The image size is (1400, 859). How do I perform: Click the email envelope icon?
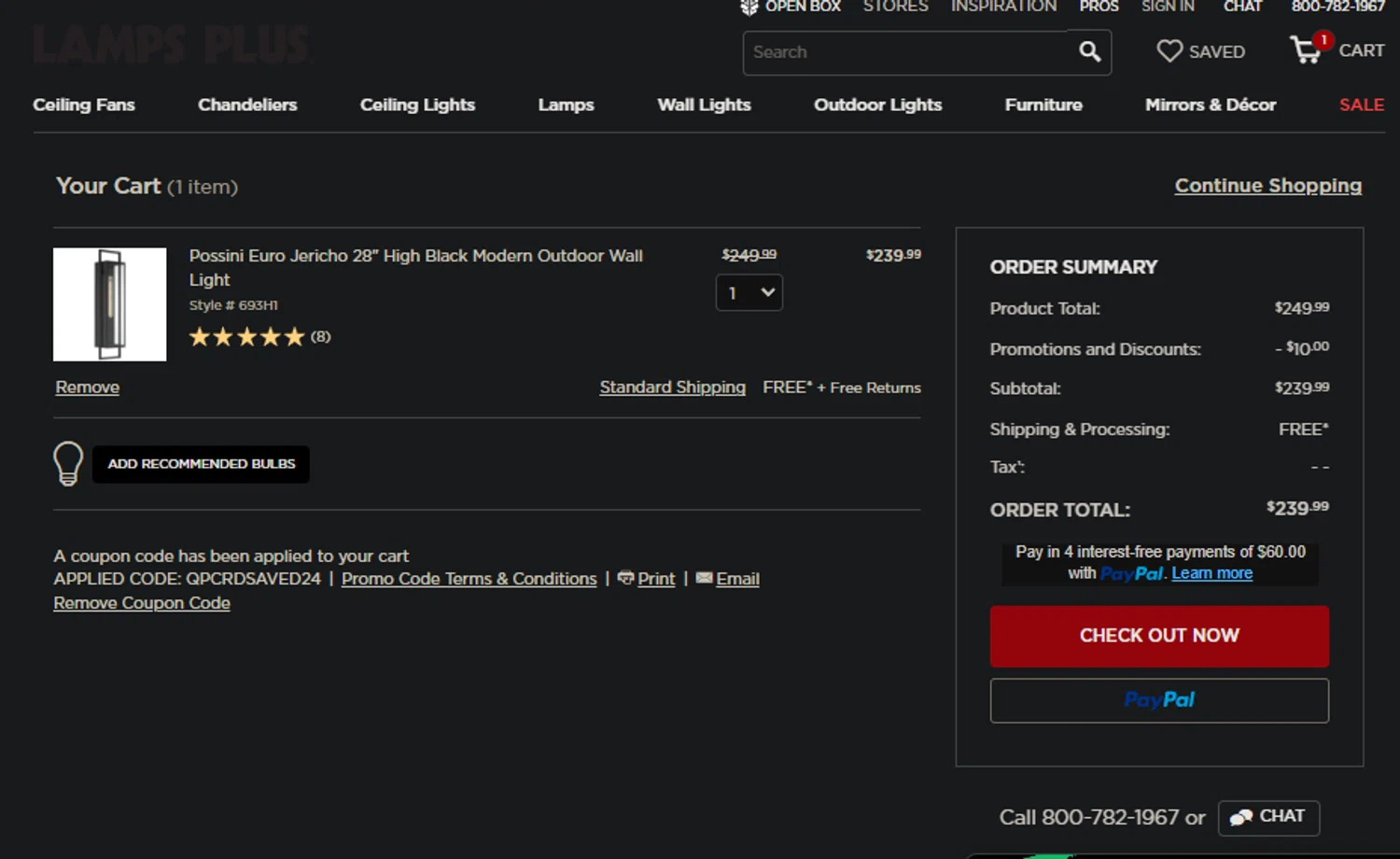704,578
